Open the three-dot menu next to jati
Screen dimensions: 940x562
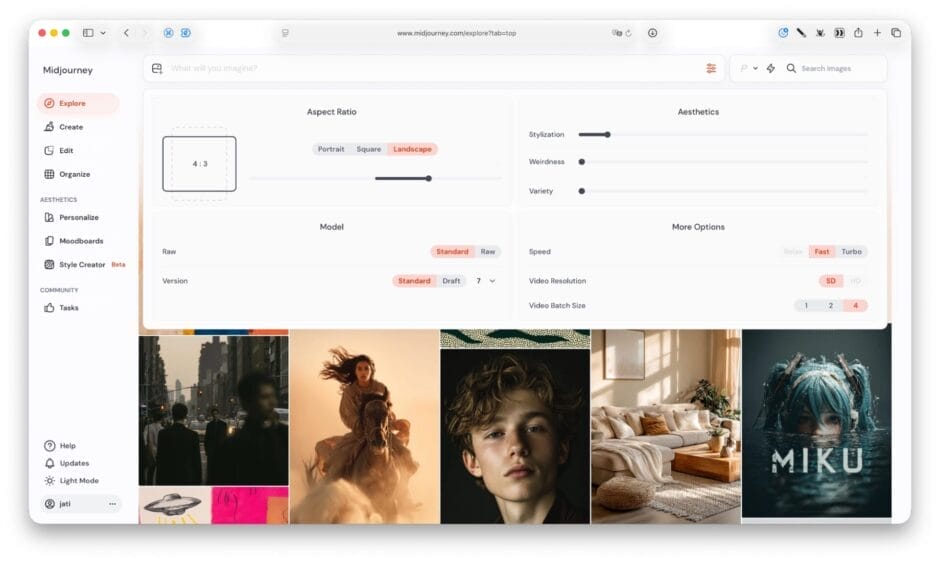[x=112, y=504]
